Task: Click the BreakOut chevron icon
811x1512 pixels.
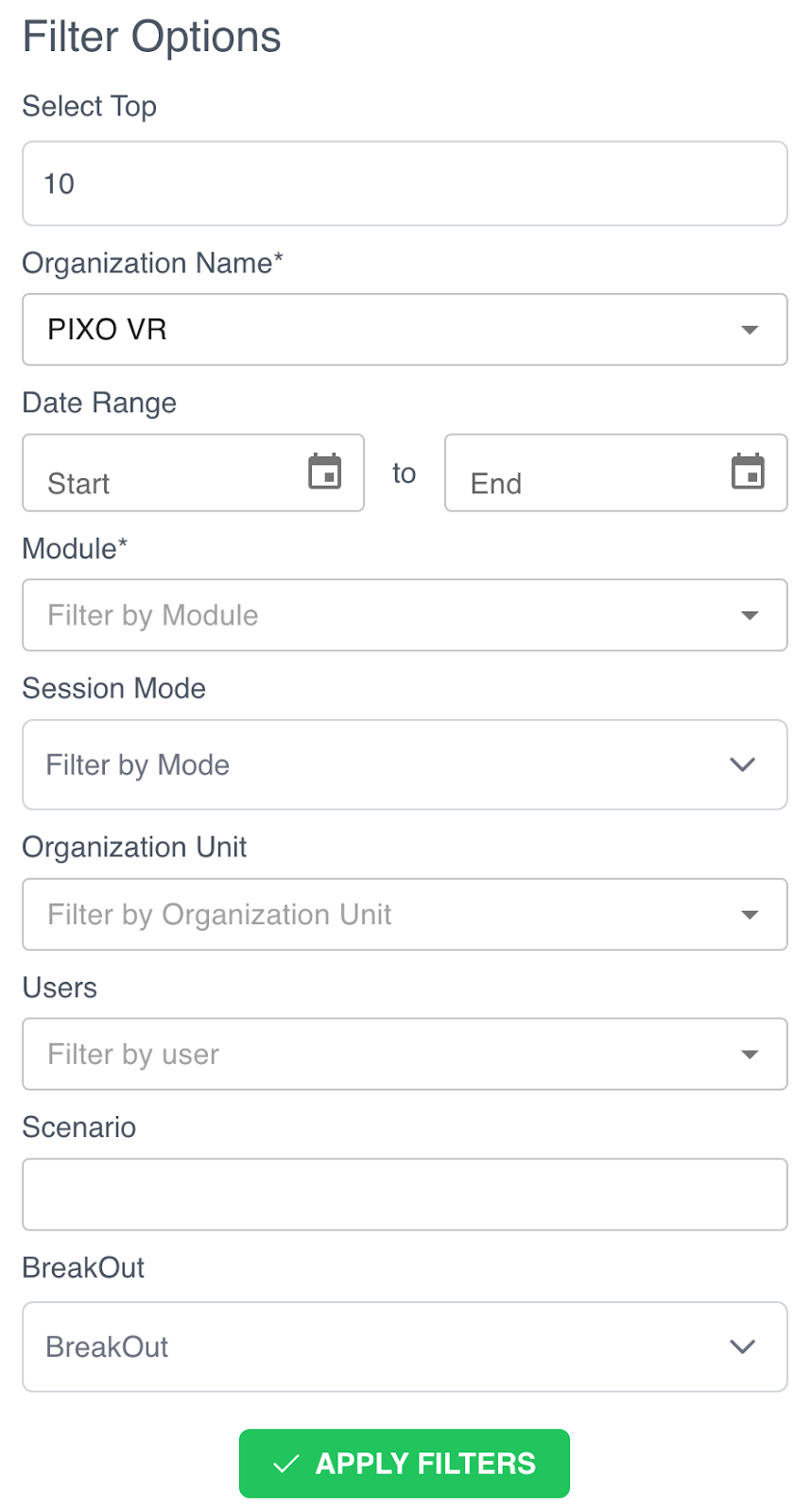Action: tap(743, 1347)
